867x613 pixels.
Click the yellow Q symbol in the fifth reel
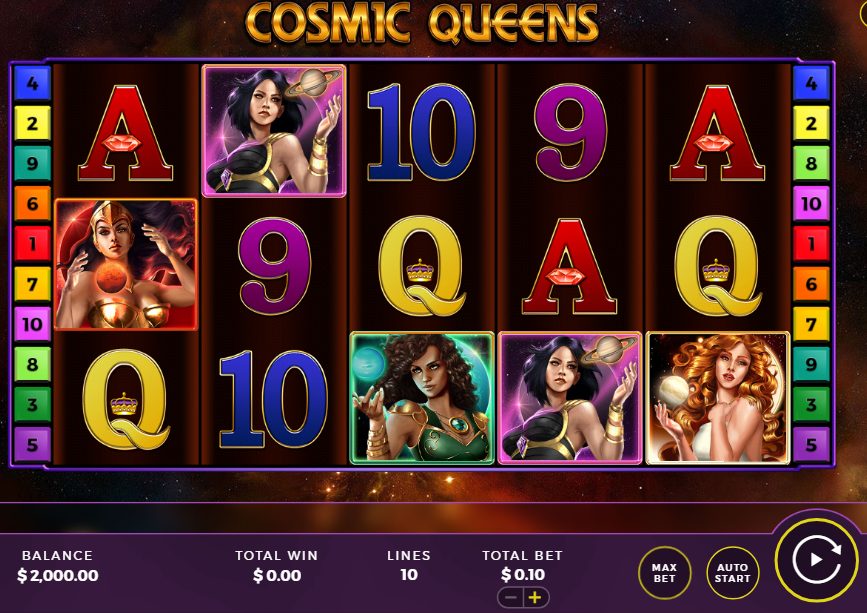click(717, 266)
